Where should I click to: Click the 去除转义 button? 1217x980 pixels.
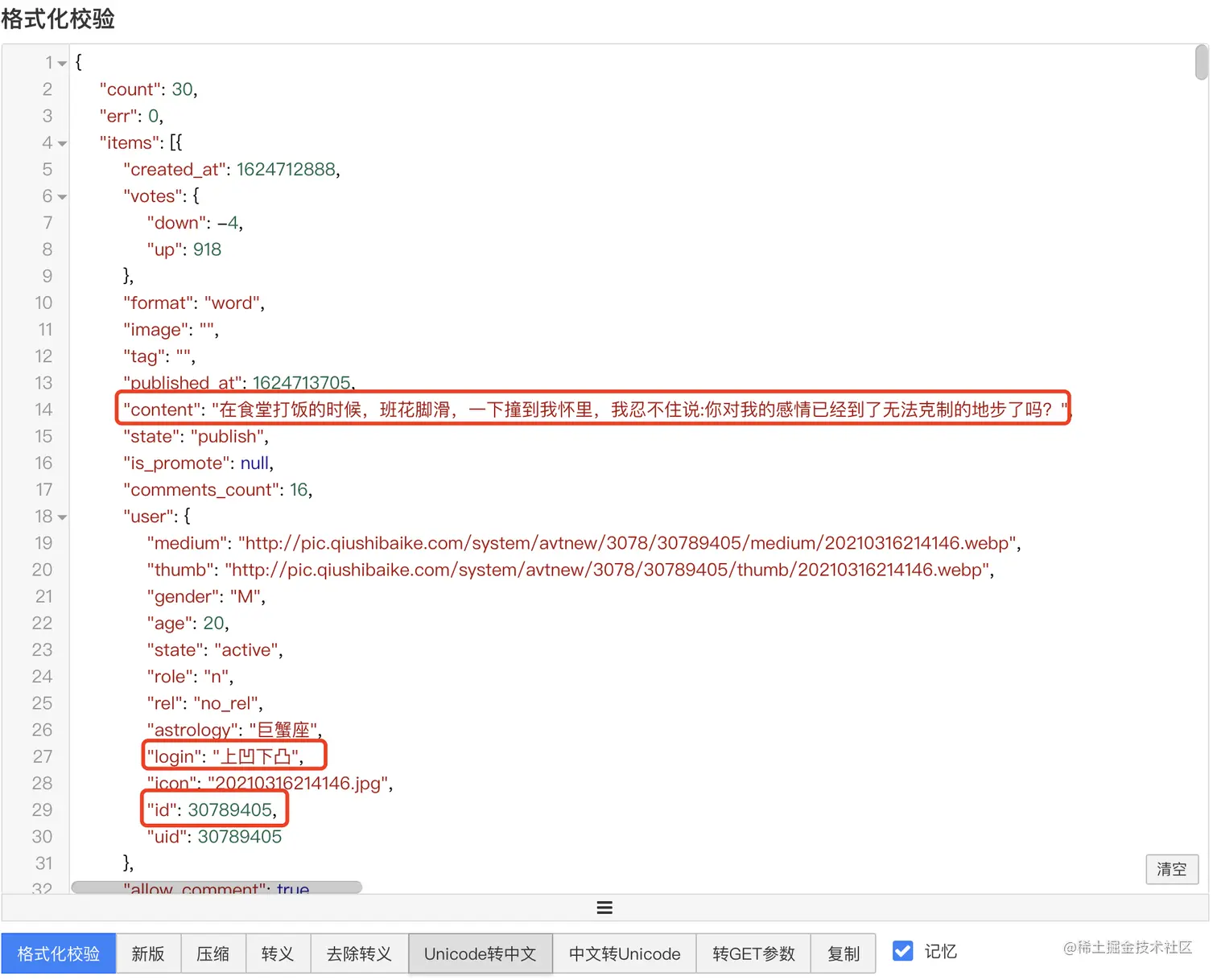359,953
